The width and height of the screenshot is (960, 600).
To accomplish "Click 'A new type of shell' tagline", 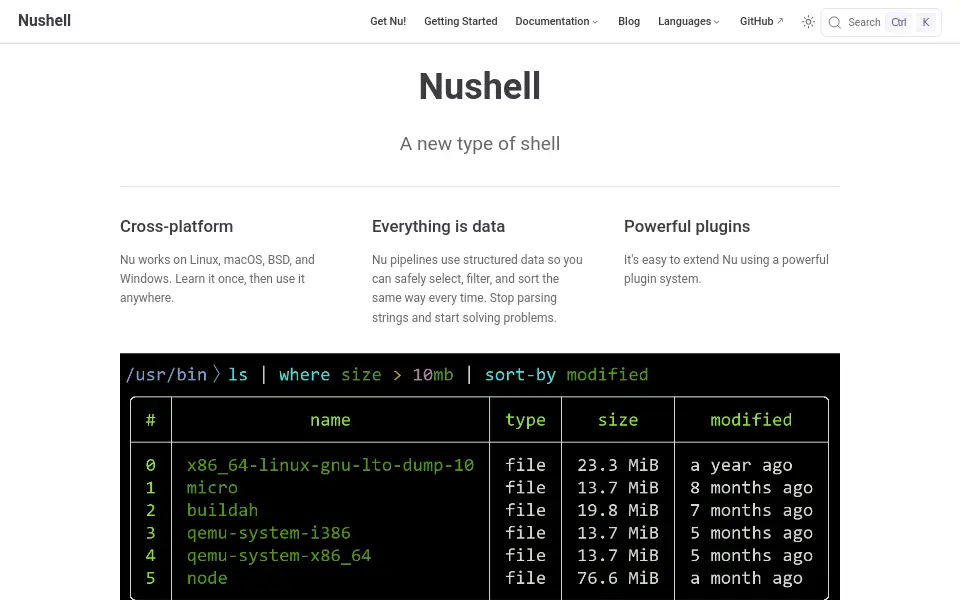I will click(480, 144).
